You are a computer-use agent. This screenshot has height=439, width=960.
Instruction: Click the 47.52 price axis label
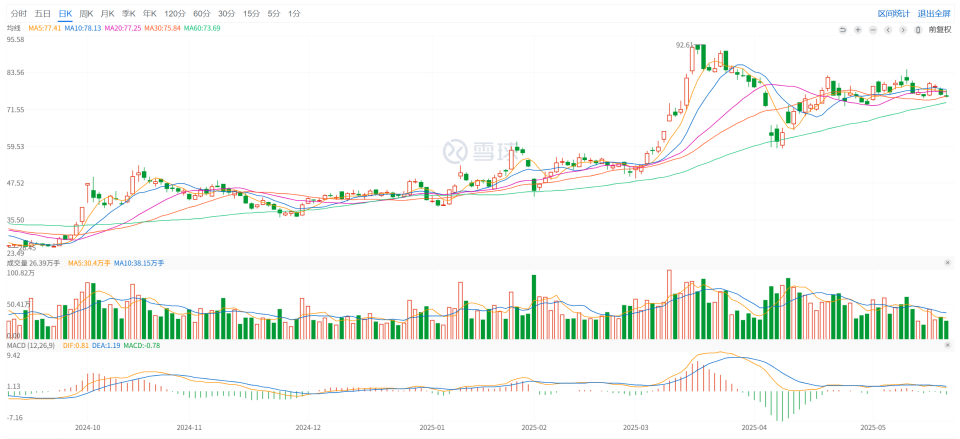coord(15,182)
